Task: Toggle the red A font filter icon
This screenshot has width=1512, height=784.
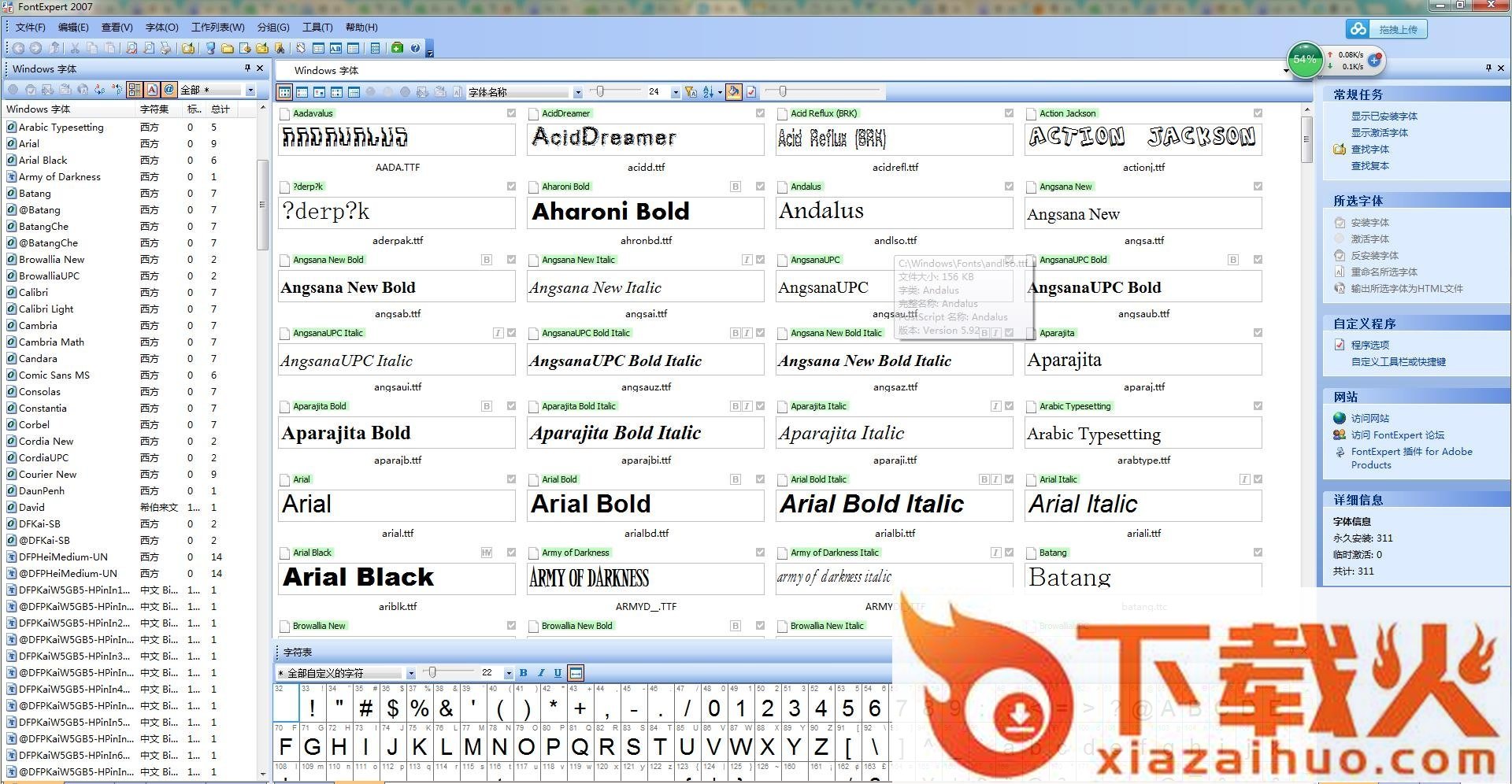Action: (152, 90)
